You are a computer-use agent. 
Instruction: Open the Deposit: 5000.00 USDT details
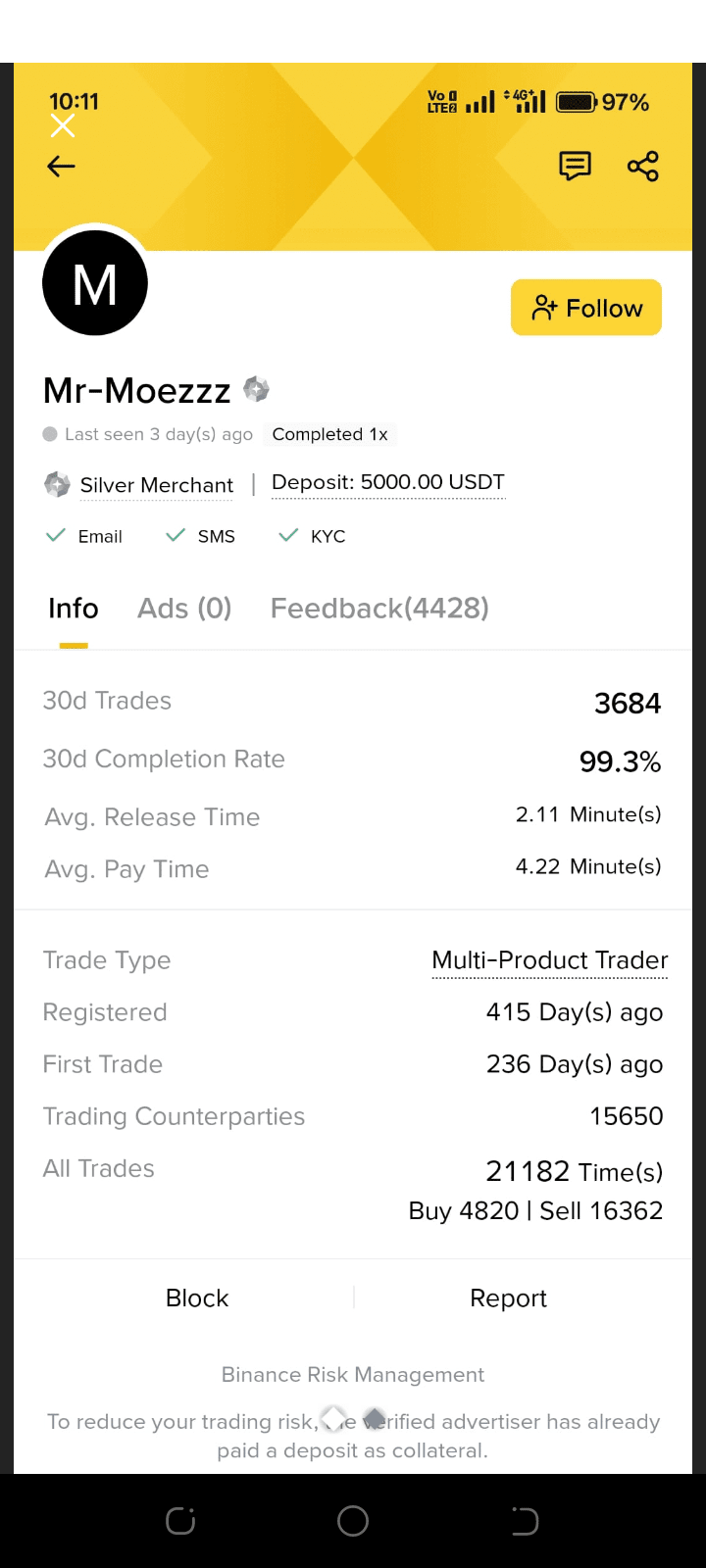388,483
